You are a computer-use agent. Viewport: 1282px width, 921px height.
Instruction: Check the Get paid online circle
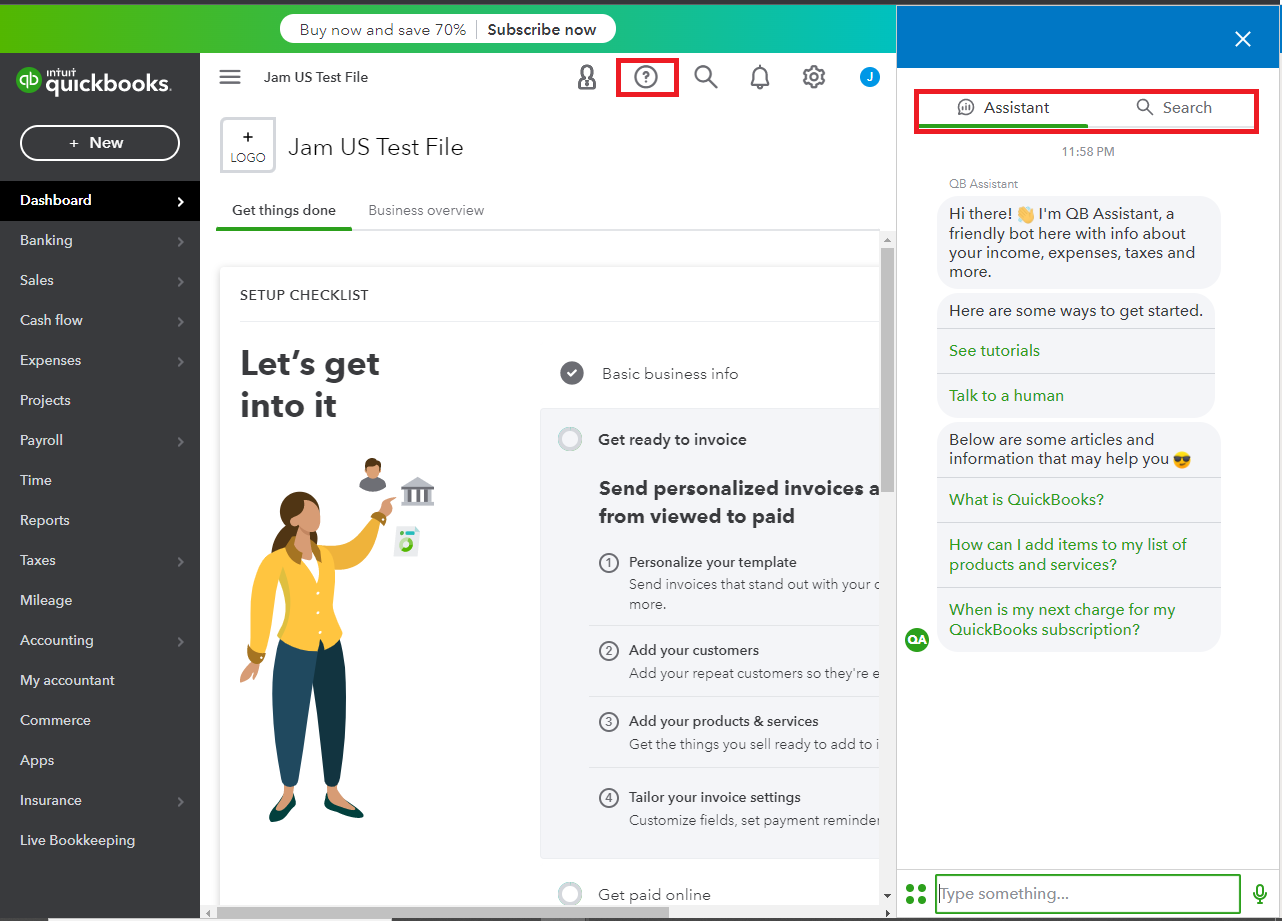point(570,894)
